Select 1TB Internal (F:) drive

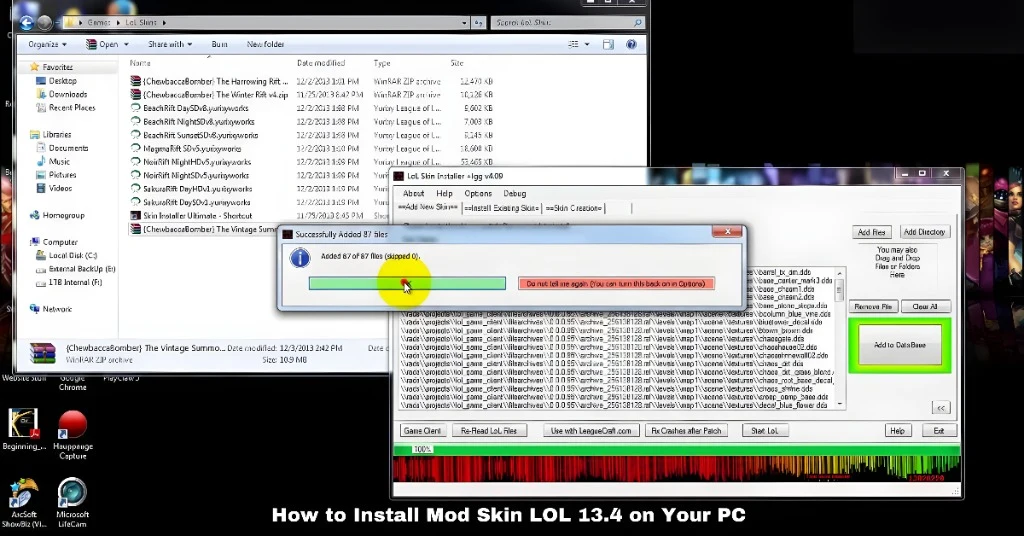pyautogui.click(x=75, y=282)
